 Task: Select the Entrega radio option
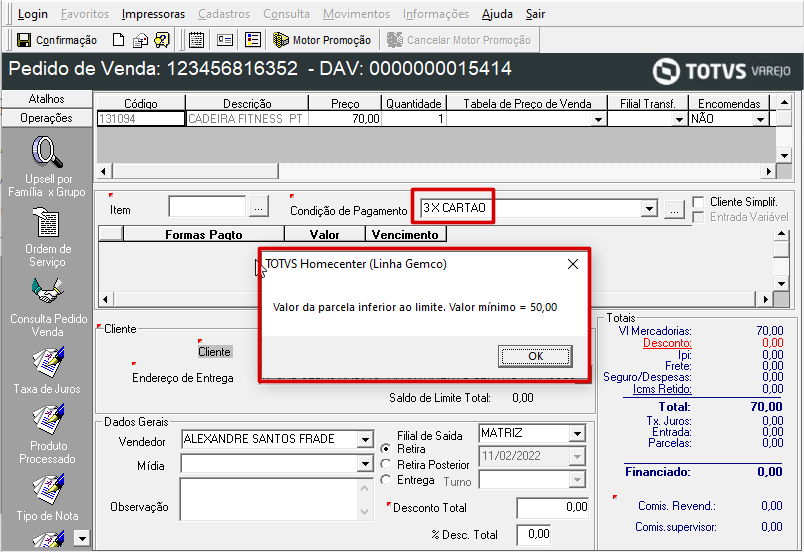coord(386,480)
